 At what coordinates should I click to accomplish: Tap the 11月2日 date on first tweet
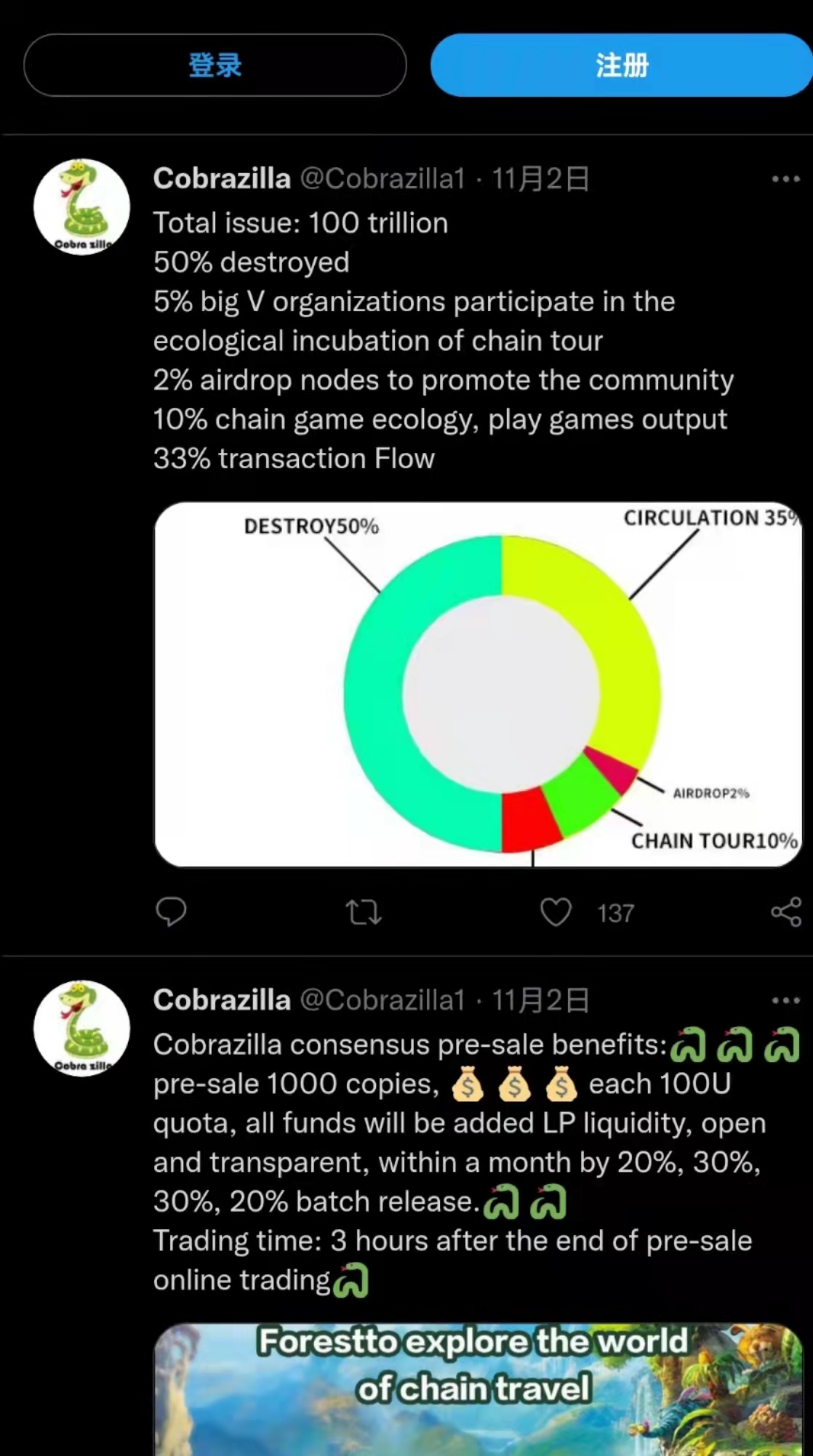[x=541, y=179]
